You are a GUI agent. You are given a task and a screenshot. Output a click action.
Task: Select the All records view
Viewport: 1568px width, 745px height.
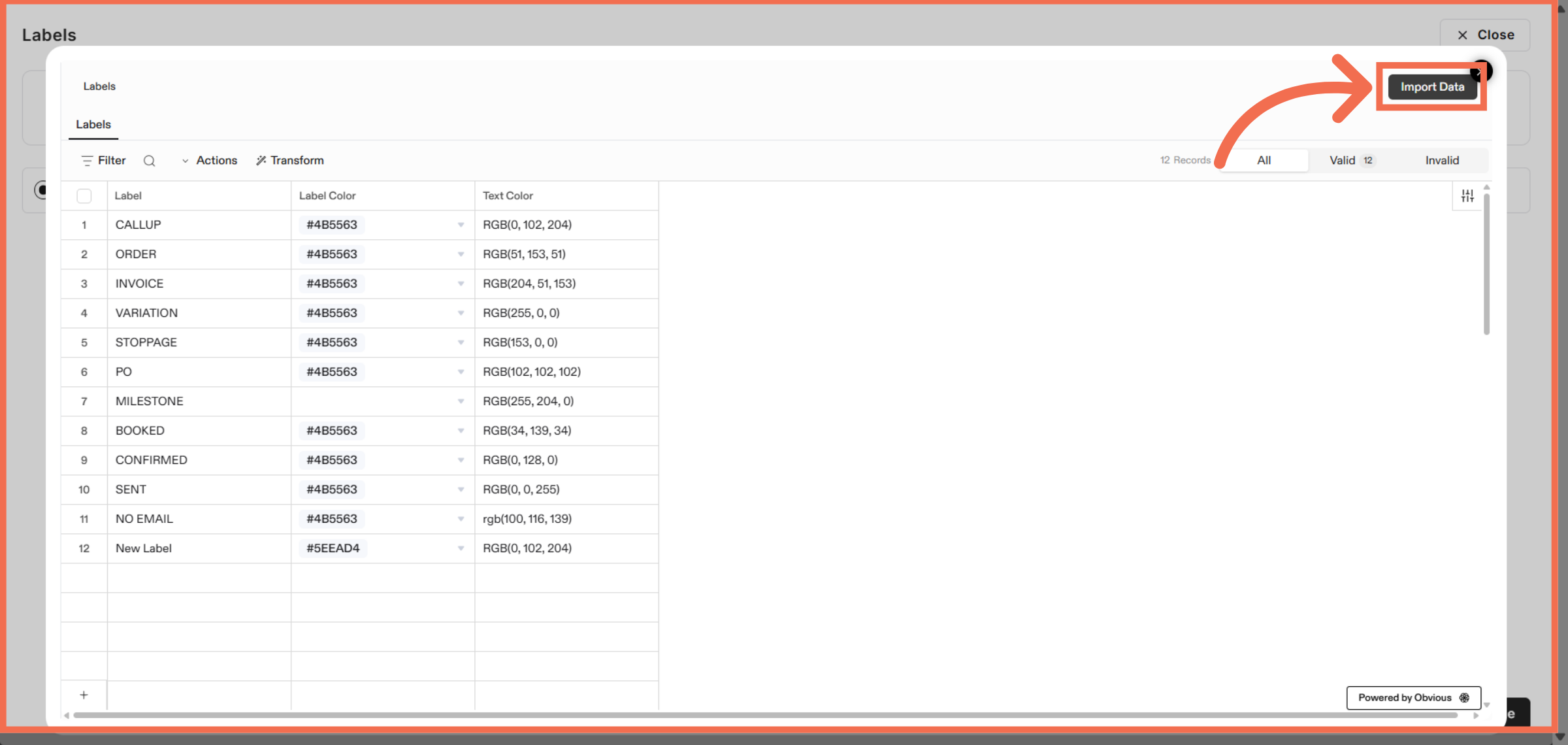[x=1264, y=160]
